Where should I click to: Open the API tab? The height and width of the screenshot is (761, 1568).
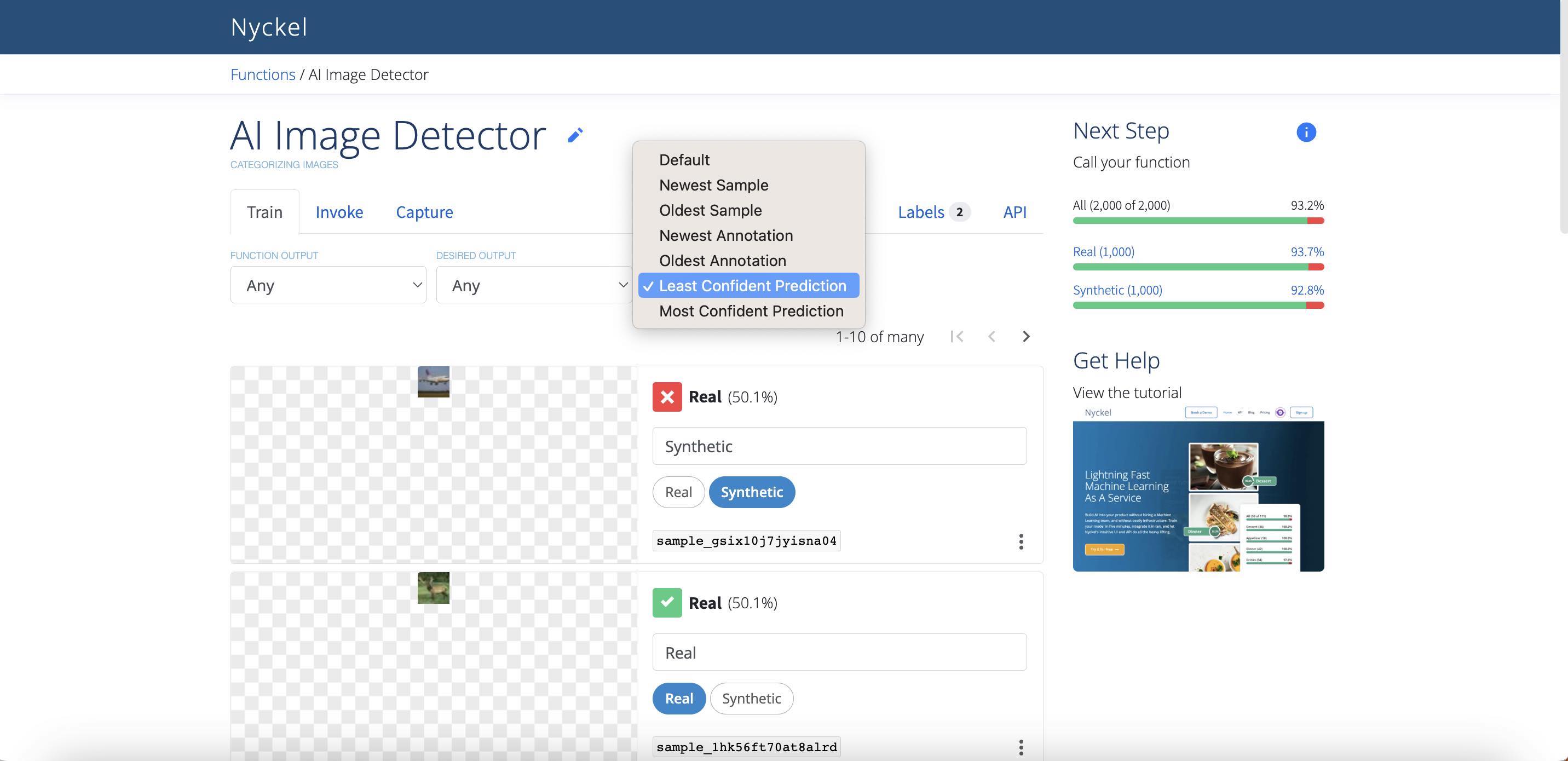click(x=1014, y=212)
